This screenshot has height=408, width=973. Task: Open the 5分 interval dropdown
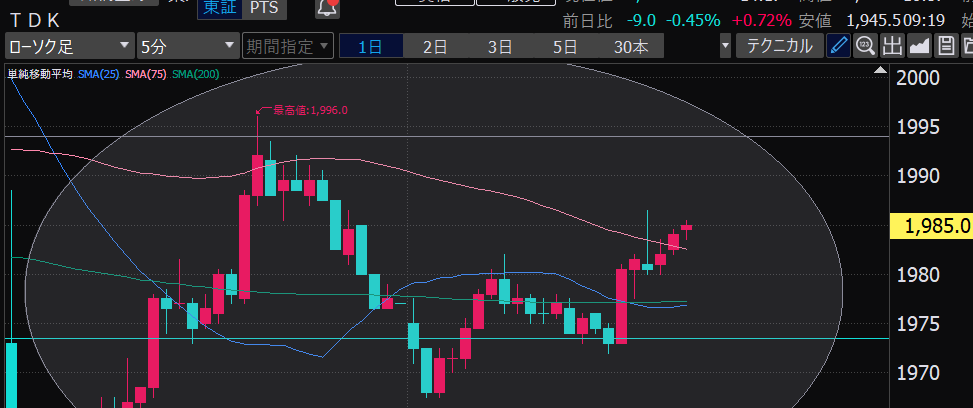(186, 46)
